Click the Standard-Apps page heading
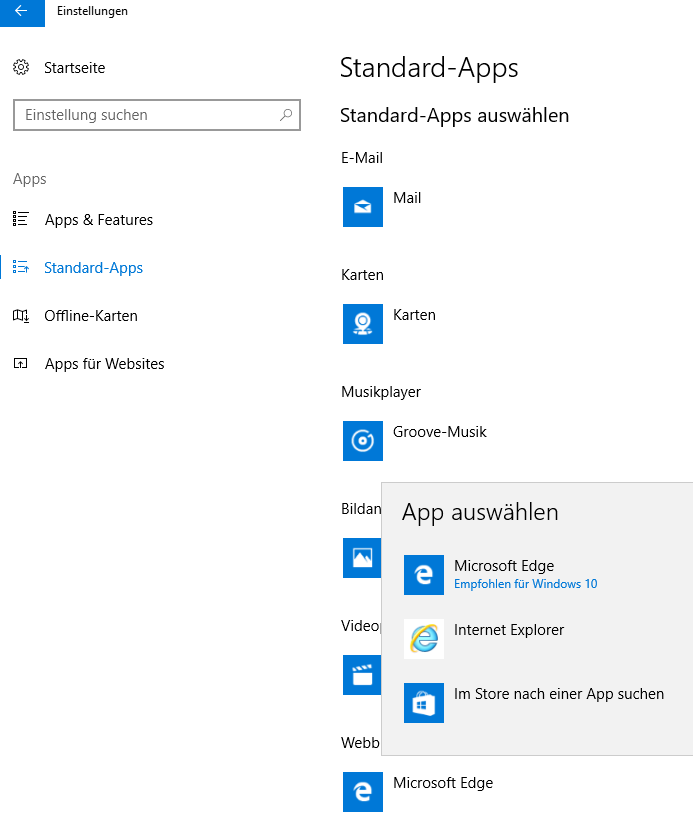The width and height of the screenshot is (693, 827). pos(429,68)
